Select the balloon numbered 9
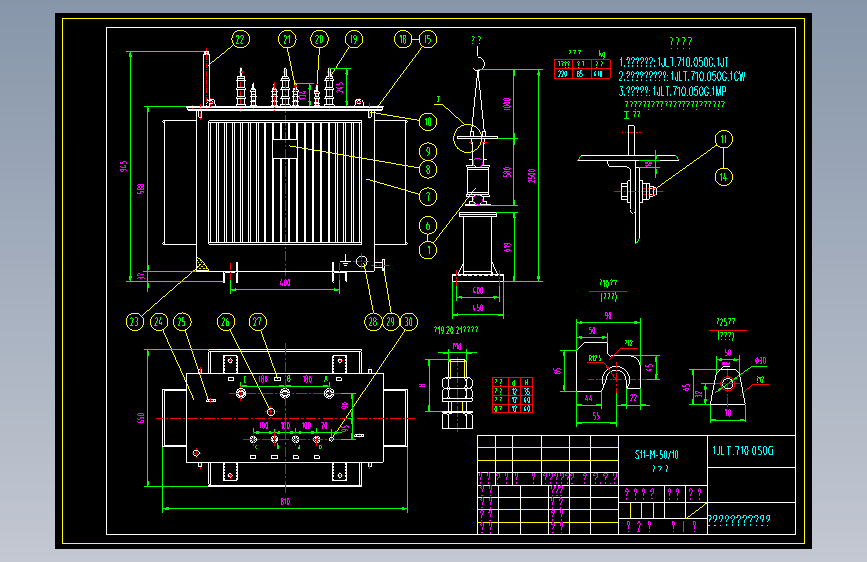The width and height of the screenshot is (867, 562). [427, 152]
